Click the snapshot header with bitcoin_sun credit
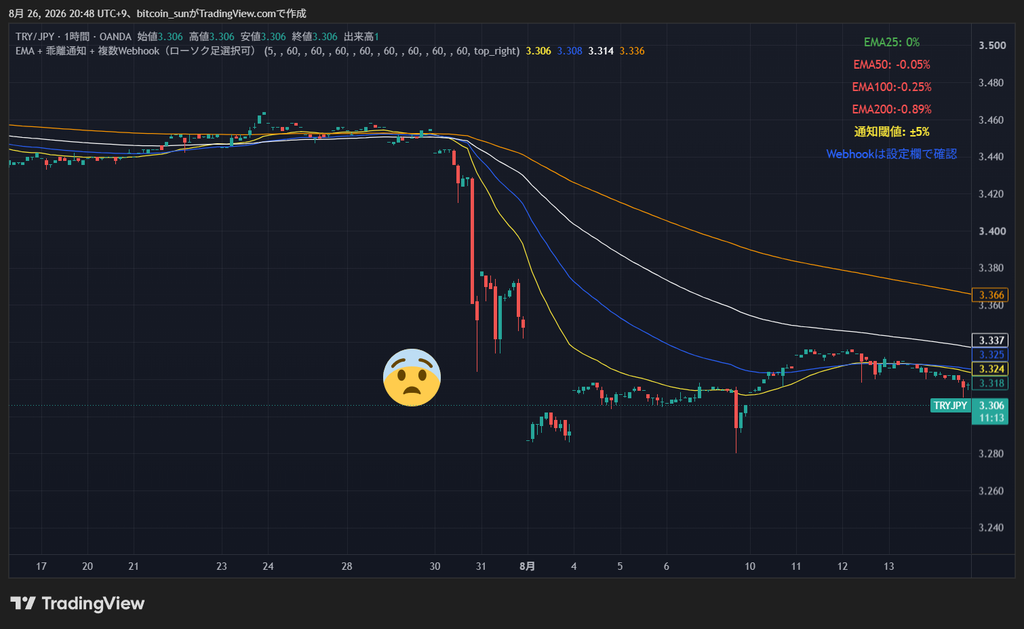This screenshot has width=1024, height=629. 157,13
